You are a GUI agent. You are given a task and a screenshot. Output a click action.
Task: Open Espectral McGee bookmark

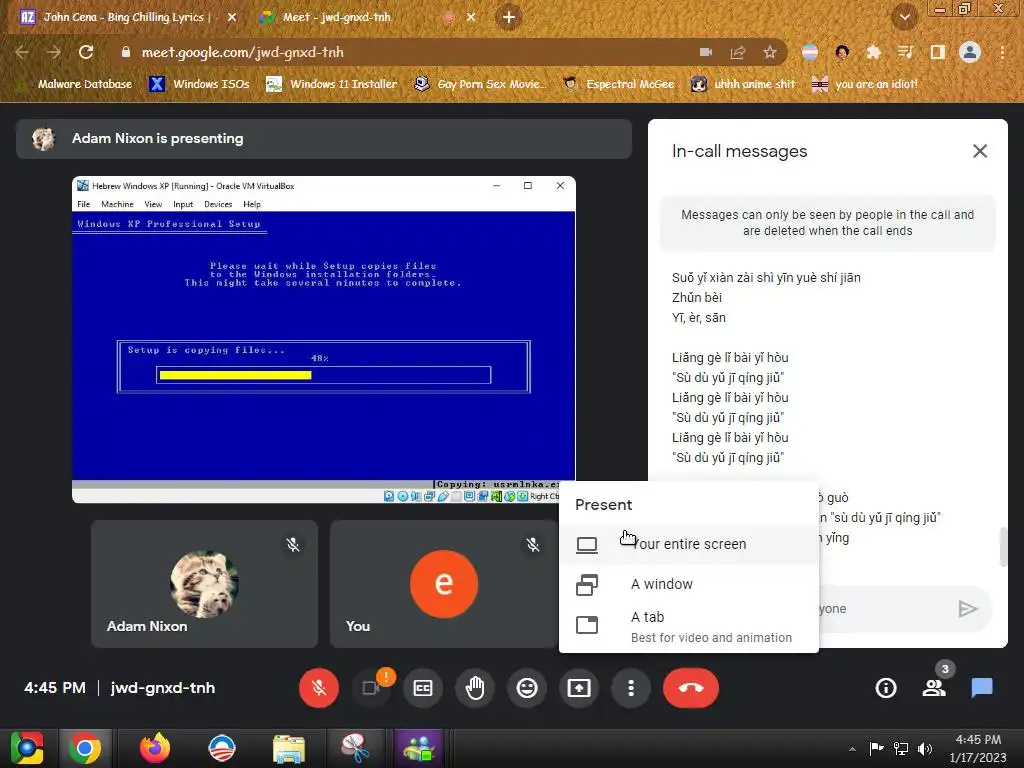[619, 84]
